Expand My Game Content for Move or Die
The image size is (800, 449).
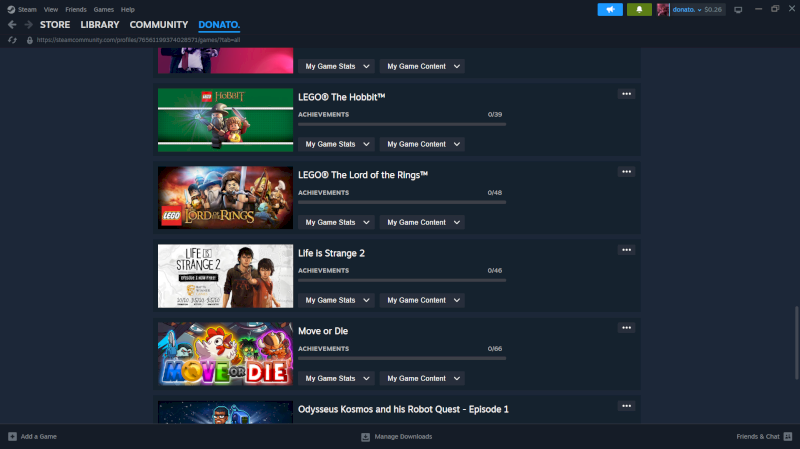[422, 379]
